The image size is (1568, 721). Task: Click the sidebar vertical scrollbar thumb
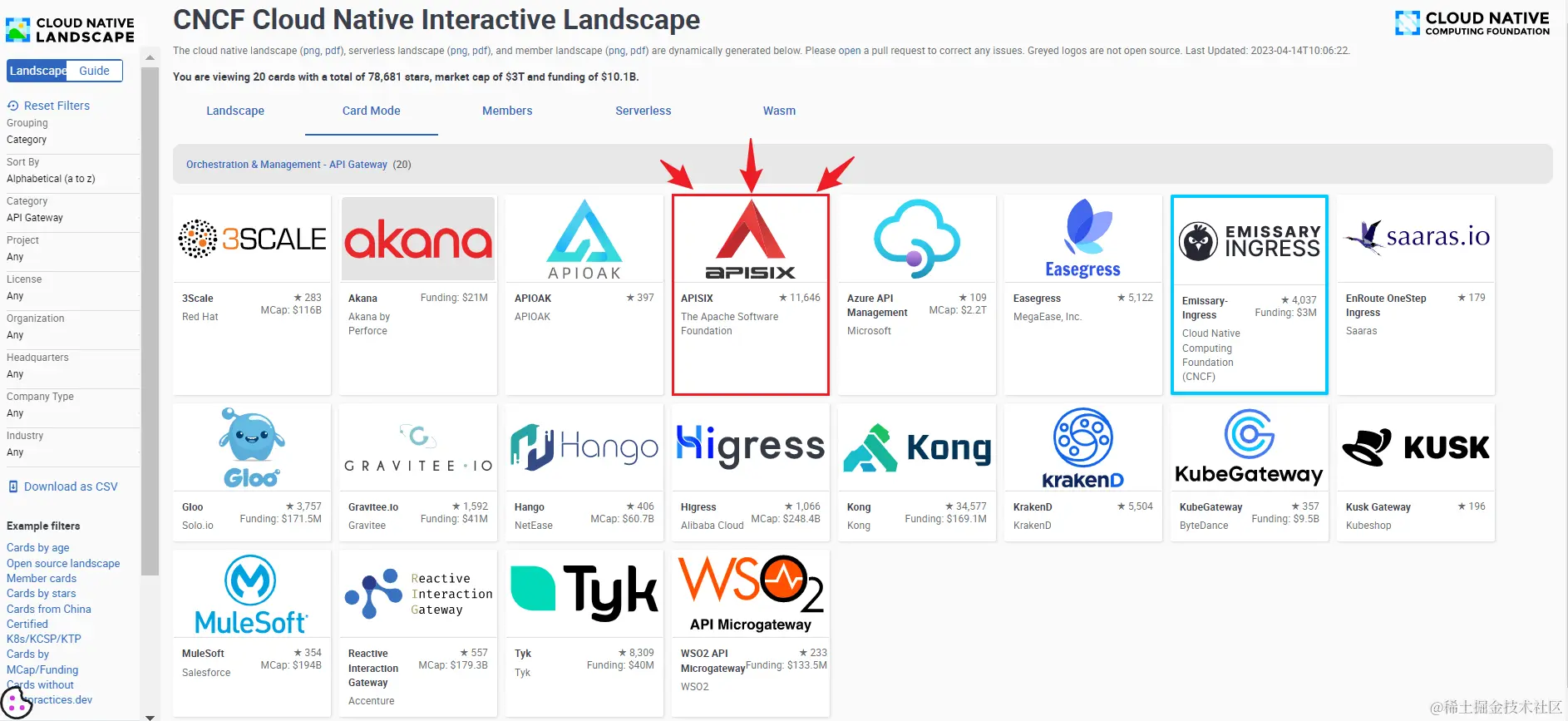[150, 321]
